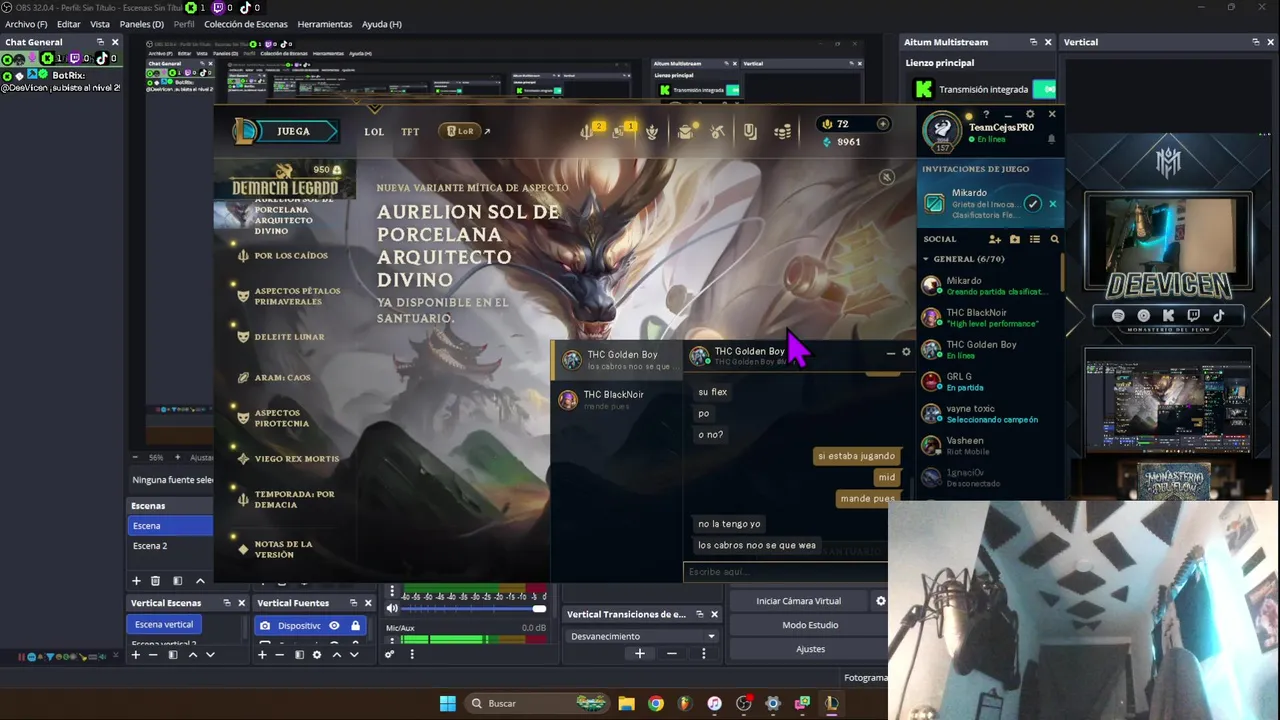
Task: Open Ajustes in the OBS controls
Action: pos(810,649)
